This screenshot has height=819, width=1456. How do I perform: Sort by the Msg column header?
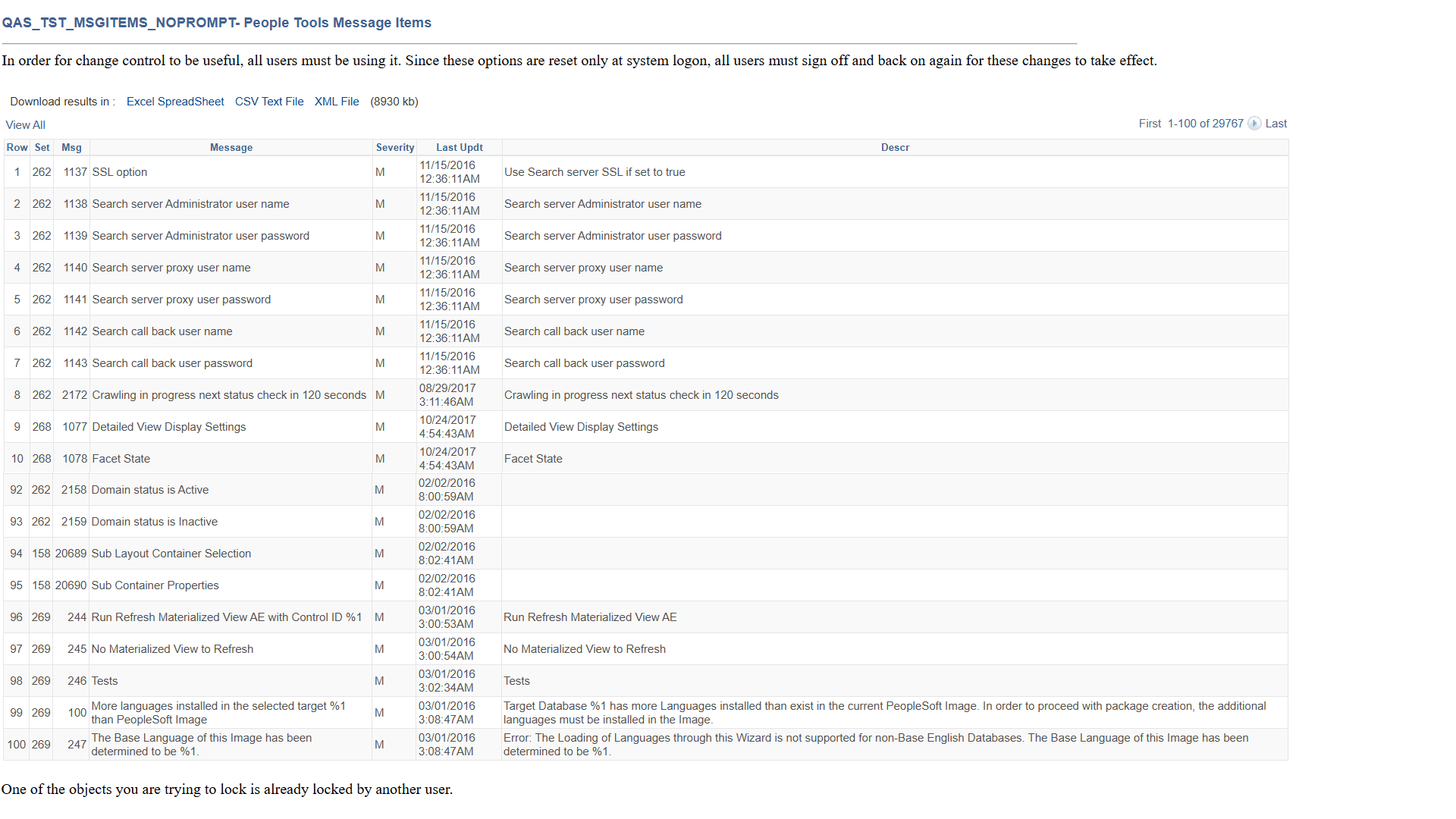click(71, 147)
